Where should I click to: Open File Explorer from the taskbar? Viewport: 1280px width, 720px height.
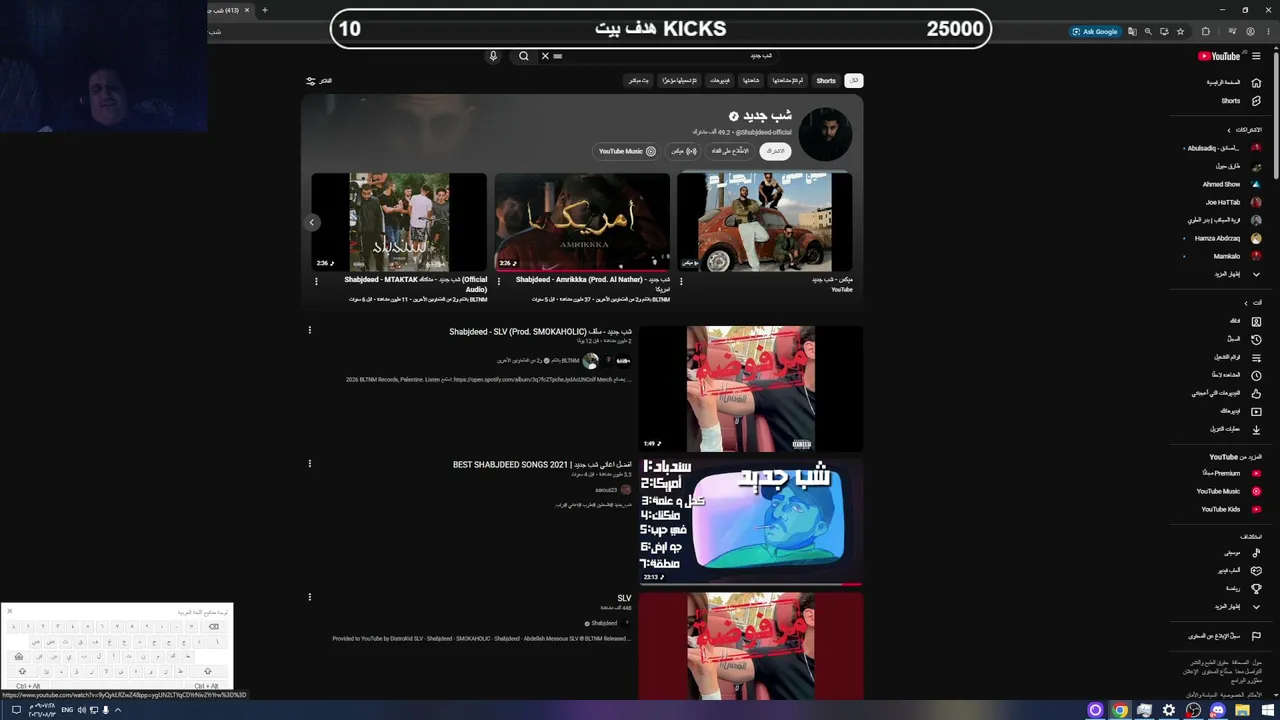(x=1242, y=710)
